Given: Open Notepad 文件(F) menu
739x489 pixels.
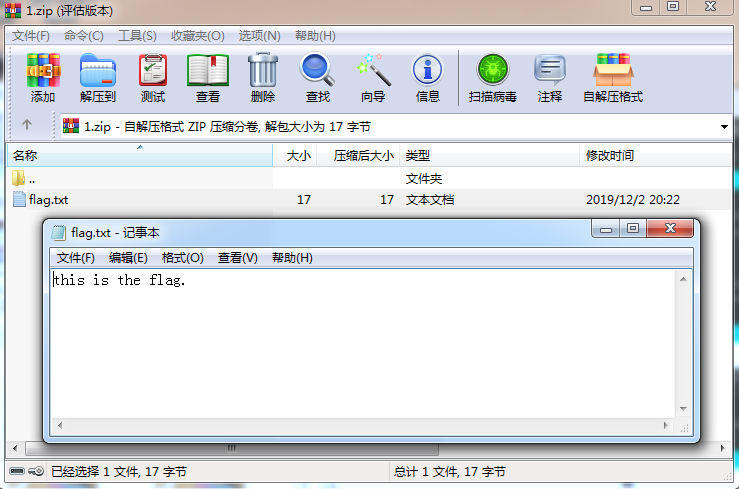Looking at the screenshot, I should click(x=75, y=258).
